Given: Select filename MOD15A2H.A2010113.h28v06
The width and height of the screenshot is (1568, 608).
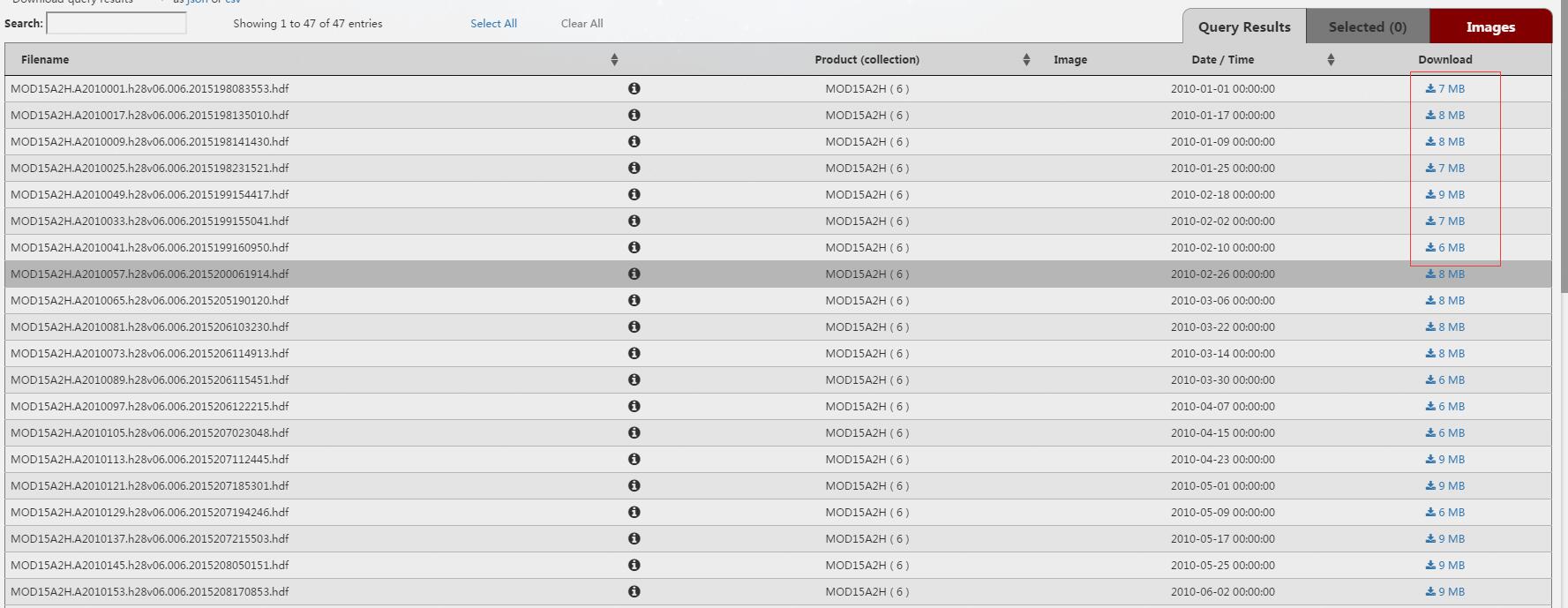Looking at the screenshot, I should click(150, 459).
